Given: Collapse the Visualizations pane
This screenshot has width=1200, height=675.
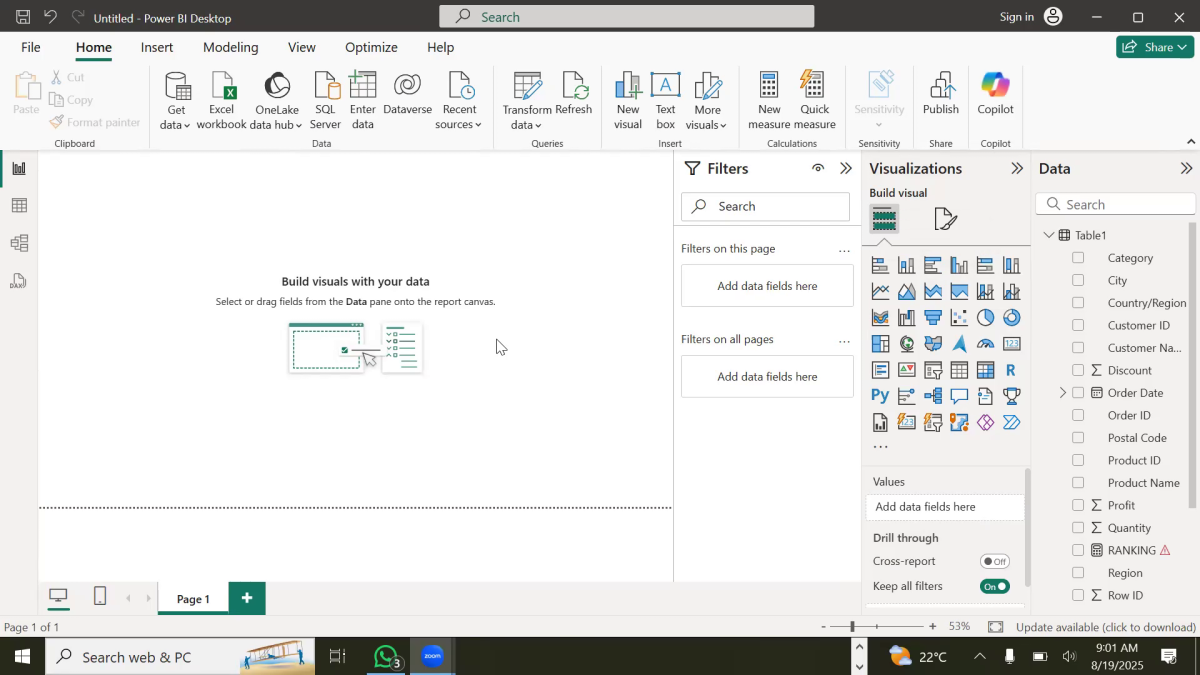Looking at the screenshot, I should point(1017,168).
